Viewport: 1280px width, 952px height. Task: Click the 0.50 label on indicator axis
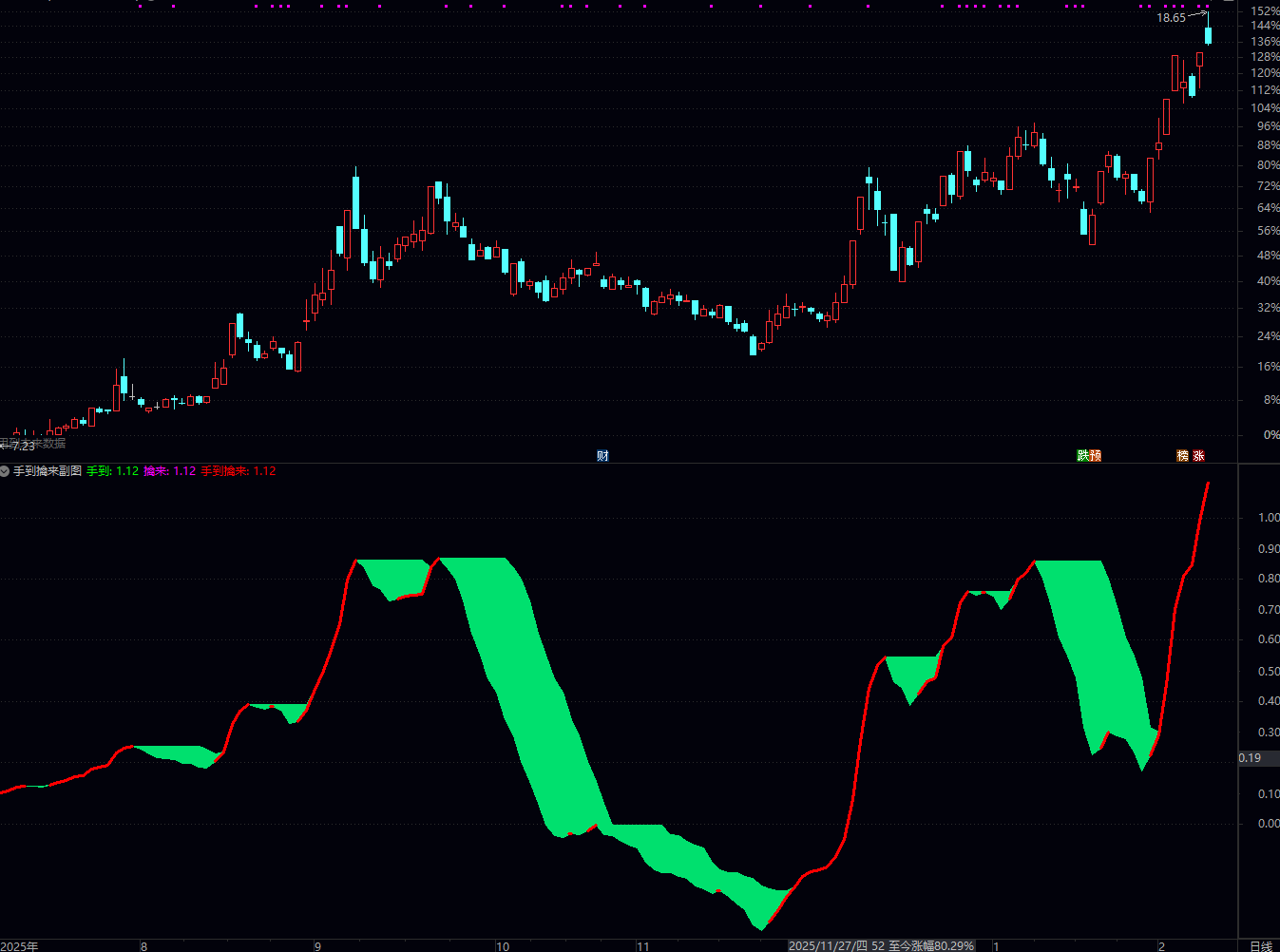click(1269, 672)
